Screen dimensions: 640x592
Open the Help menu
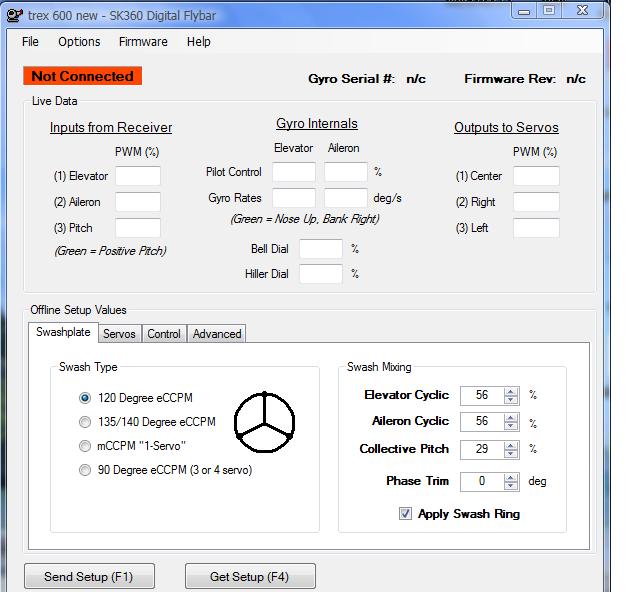(199, 42)
